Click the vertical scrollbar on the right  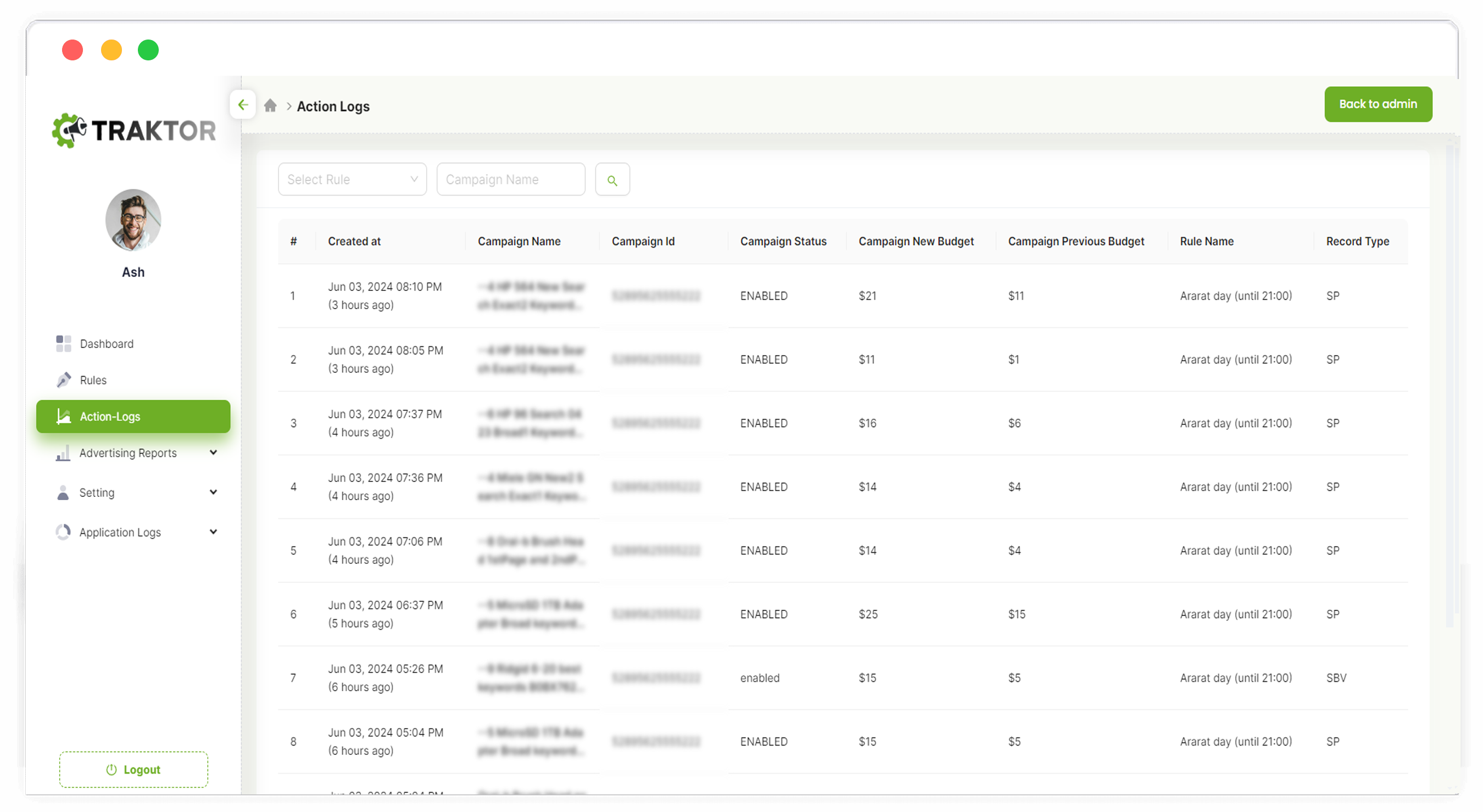click(x=1450, y=385)
